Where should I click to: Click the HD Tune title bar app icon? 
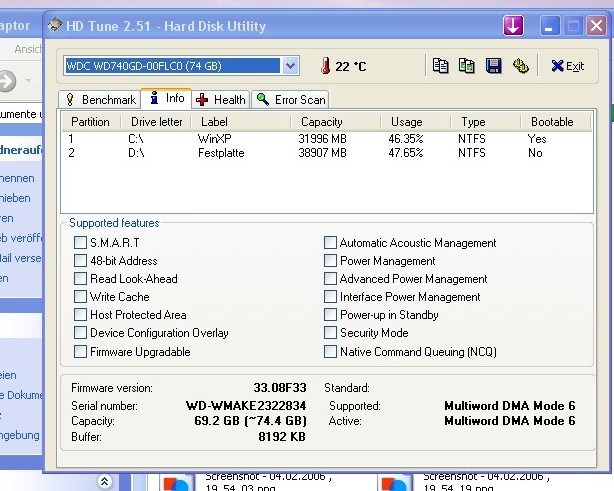pos(55,25)
